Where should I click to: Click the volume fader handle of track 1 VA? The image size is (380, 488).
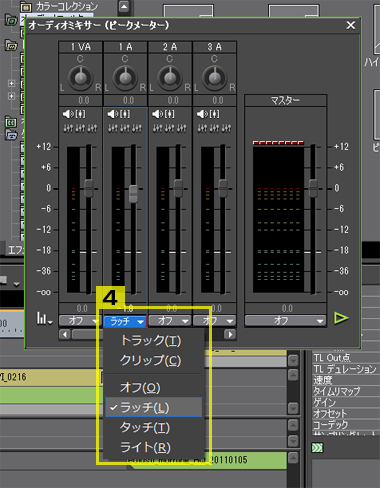89,188
